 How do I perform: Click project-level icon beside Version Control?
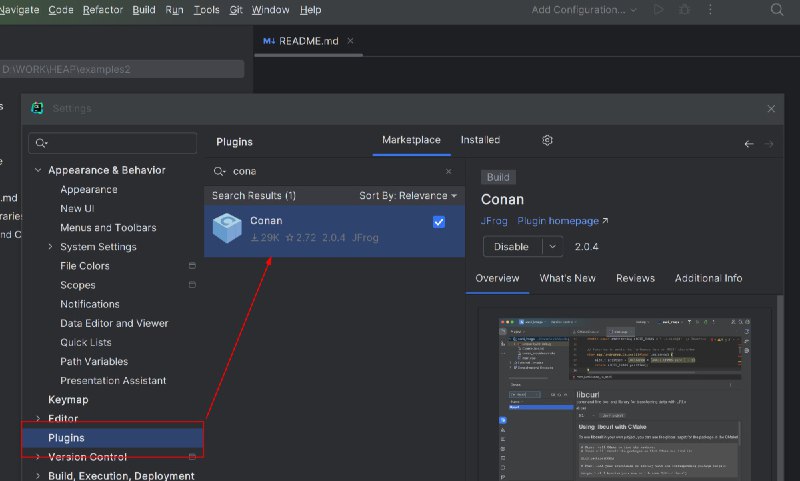pos(192,457)
